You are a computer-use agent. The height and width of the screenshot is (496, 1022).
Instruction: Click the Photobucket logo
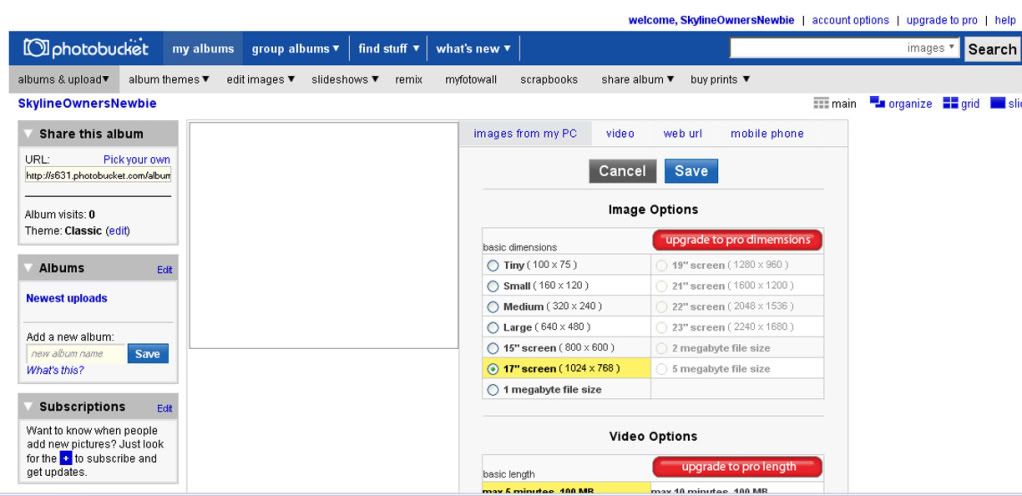coord(86,48)
